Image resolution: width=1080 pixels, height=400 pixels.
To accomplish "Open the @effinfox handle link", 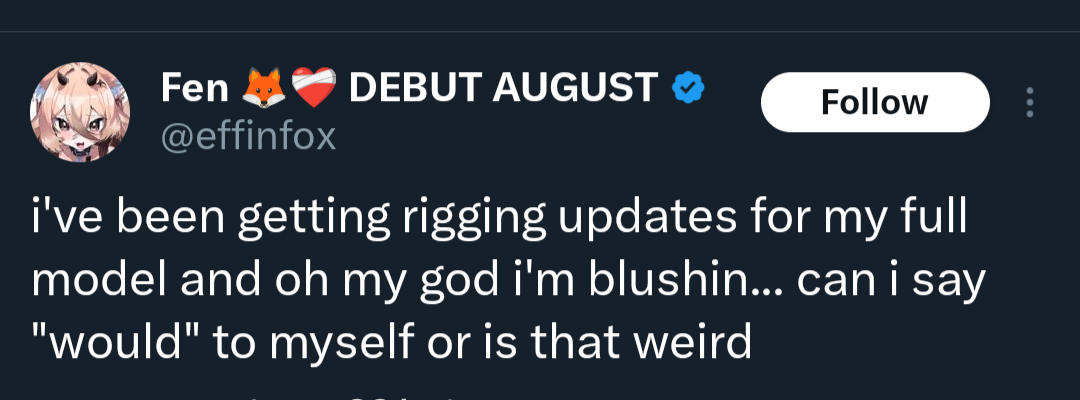I will (249, 137).
